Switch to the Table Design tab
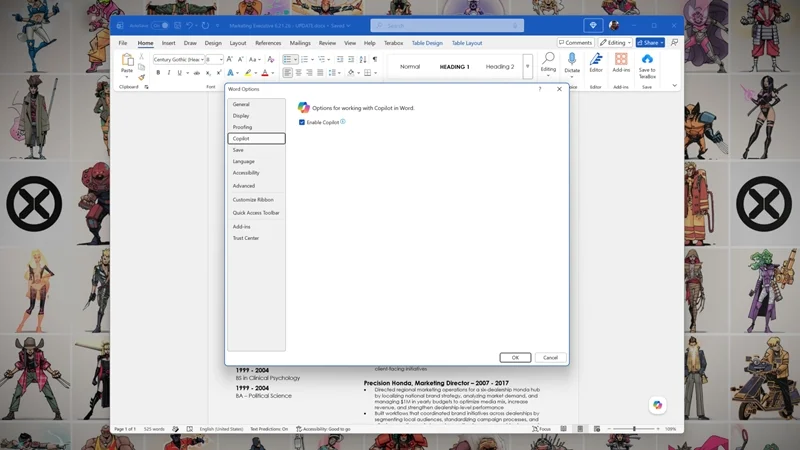 coord(427,43)
